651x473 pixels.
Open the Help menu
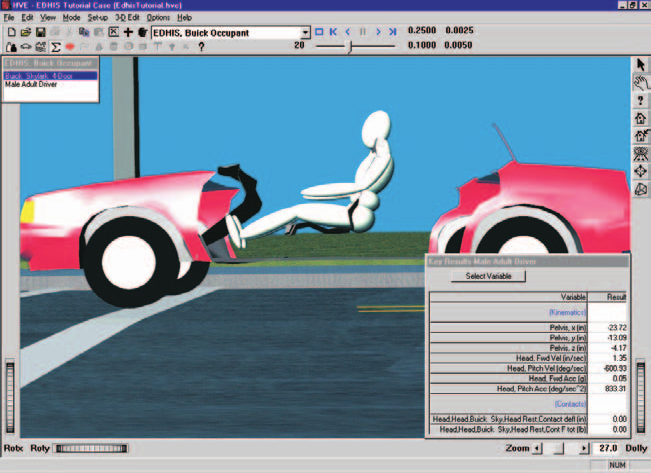pyautogui.click(x=184, y=17)
